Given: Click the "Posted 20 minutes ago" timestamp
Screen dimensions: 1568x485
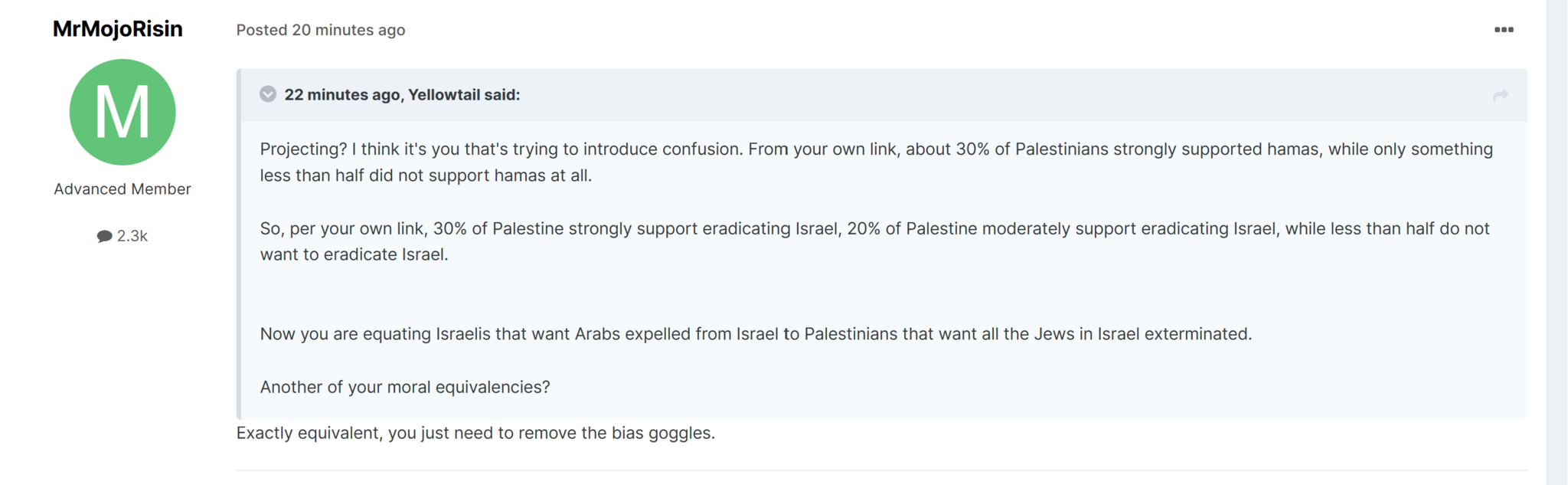Looking at the screenshot, I should coord(321,30).
